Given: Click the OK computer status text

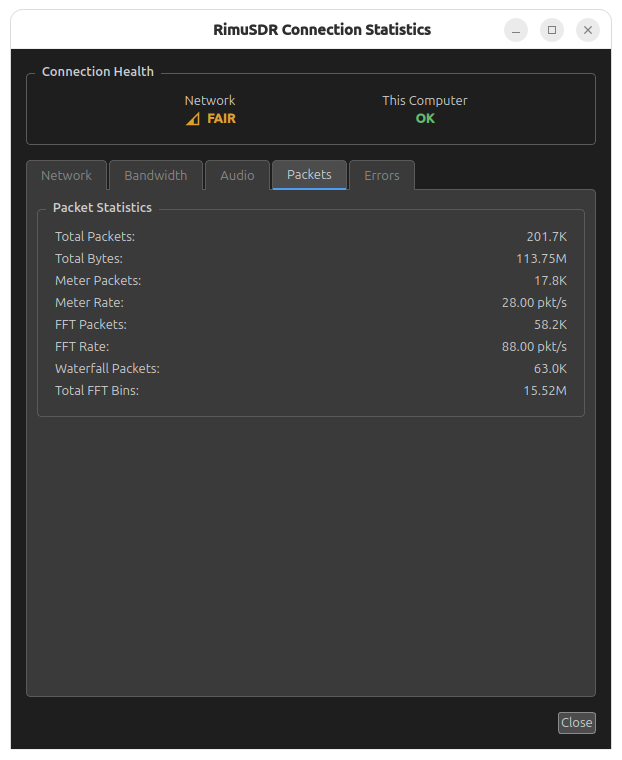Looking at the screenshot, I should click(x=425, y=119).
